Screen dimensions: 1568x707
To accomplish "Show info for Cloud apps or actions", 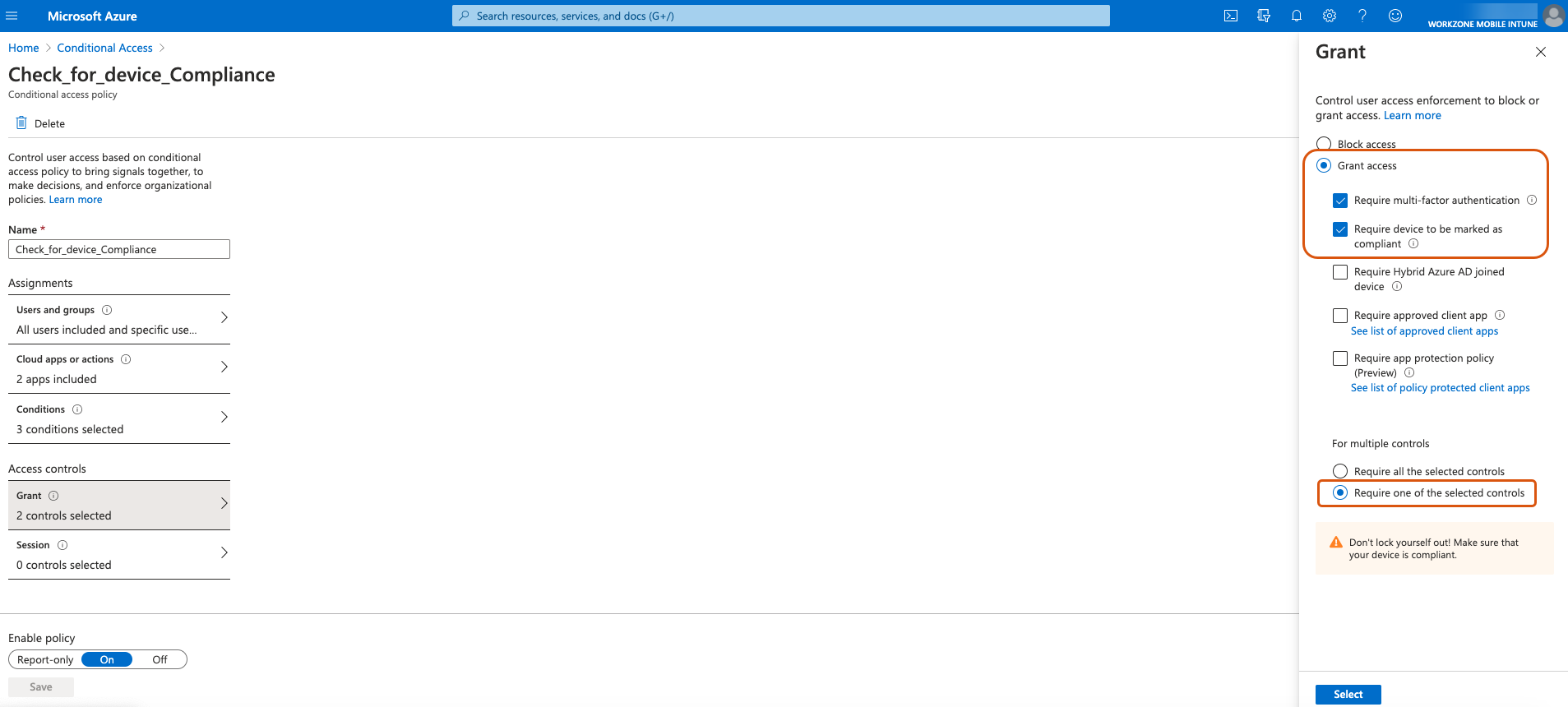I will [126, 359].
